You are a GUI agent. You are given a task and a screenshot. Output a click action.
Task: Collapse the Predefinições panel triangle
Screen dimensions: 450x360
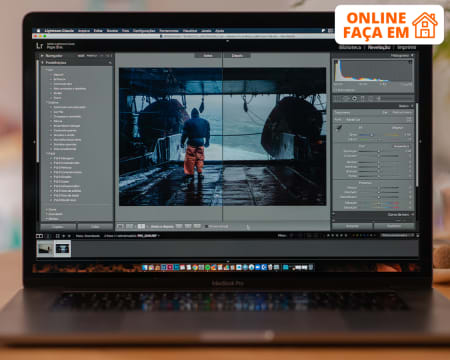point(42,62)
